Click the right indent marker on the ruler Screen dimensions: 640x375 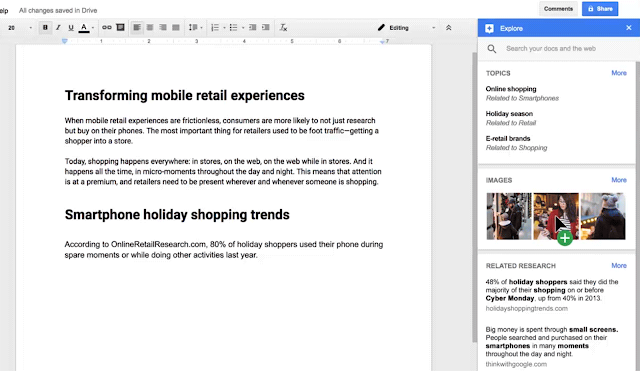pos(382,42)
